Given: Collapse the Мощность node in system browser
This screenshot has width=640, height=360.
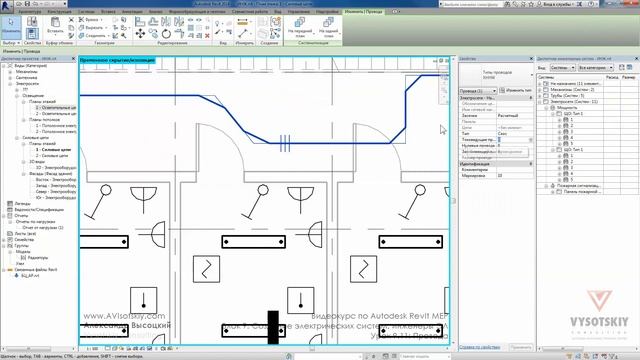Looking at the screenshot, I should point(547,108).
